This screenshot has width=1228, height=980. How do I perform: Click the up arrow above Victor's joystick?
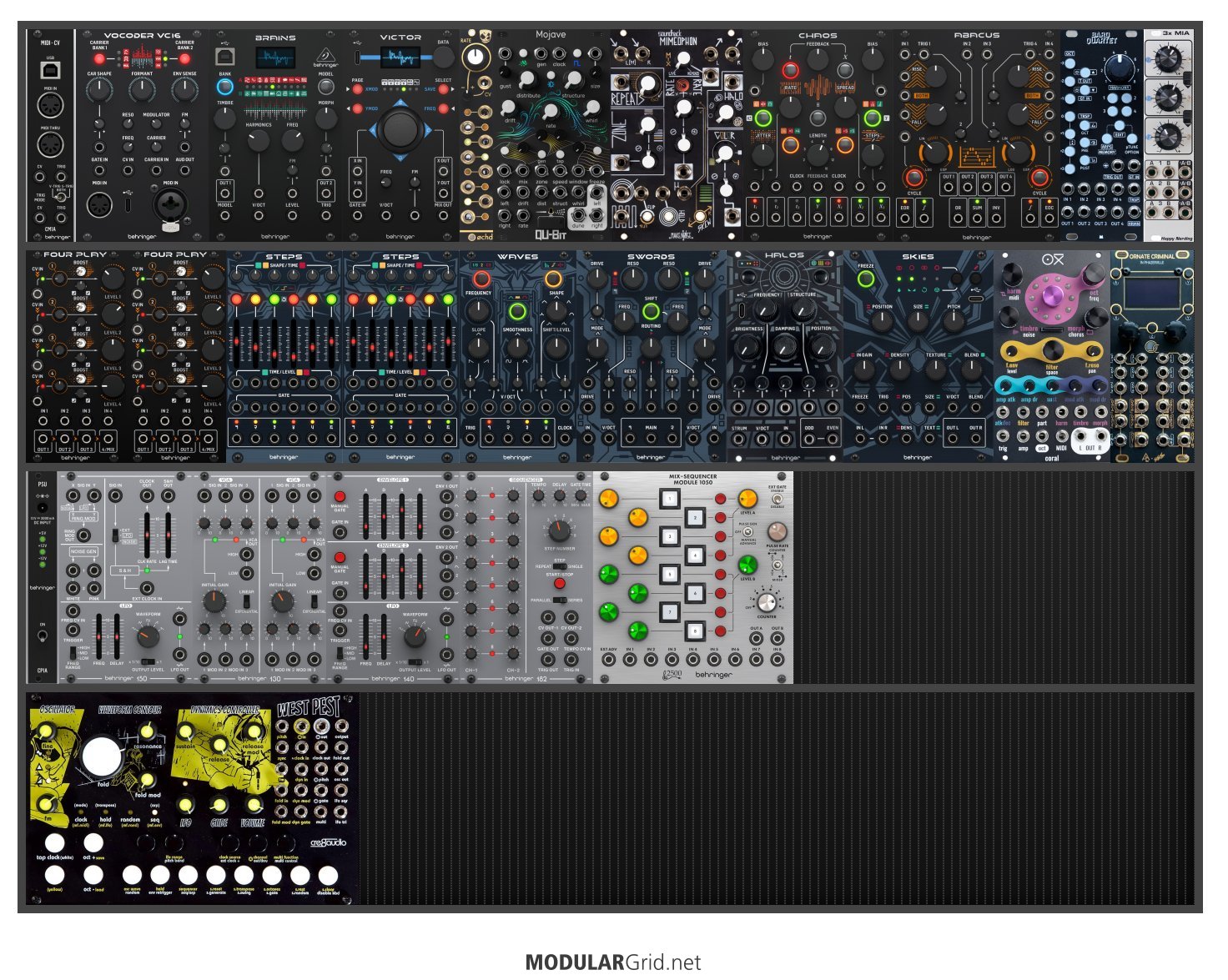click(400, 103)
